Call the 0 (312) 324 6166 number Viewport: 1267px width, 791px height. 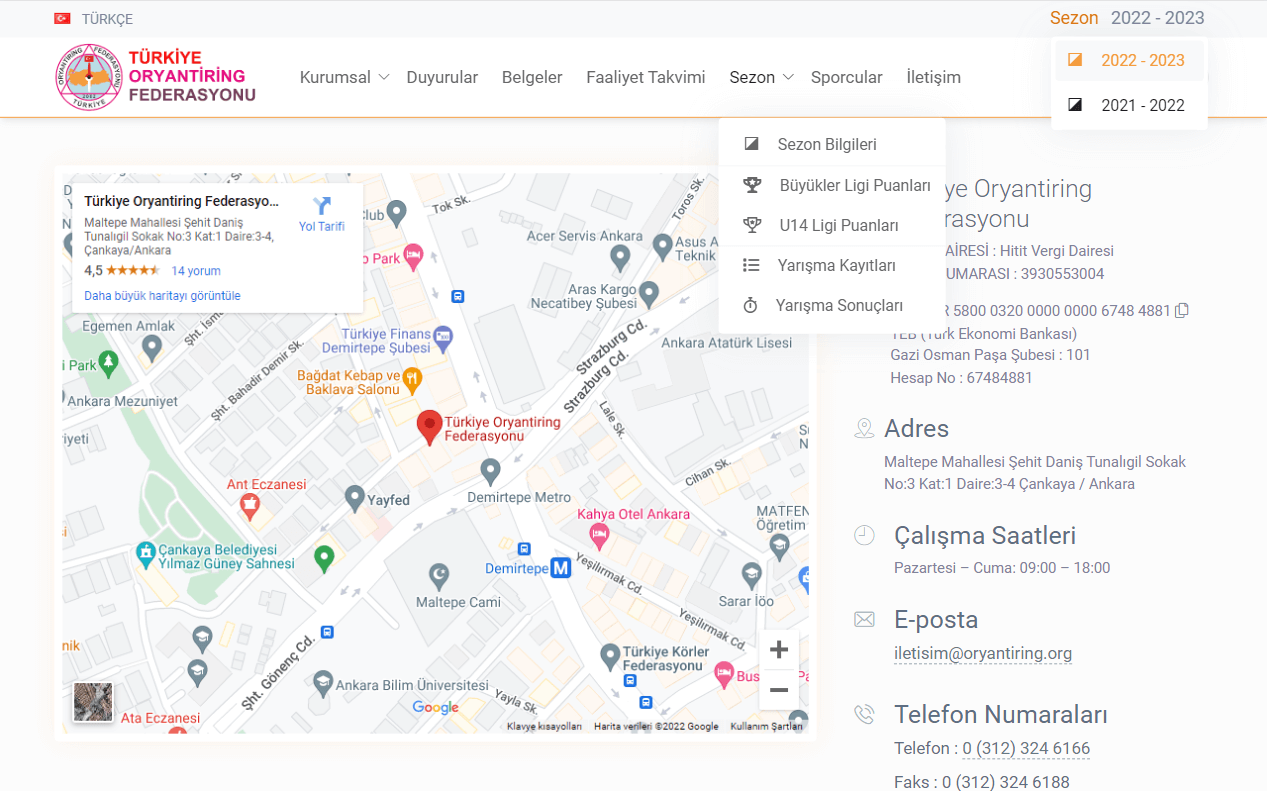coord(1026,749)
